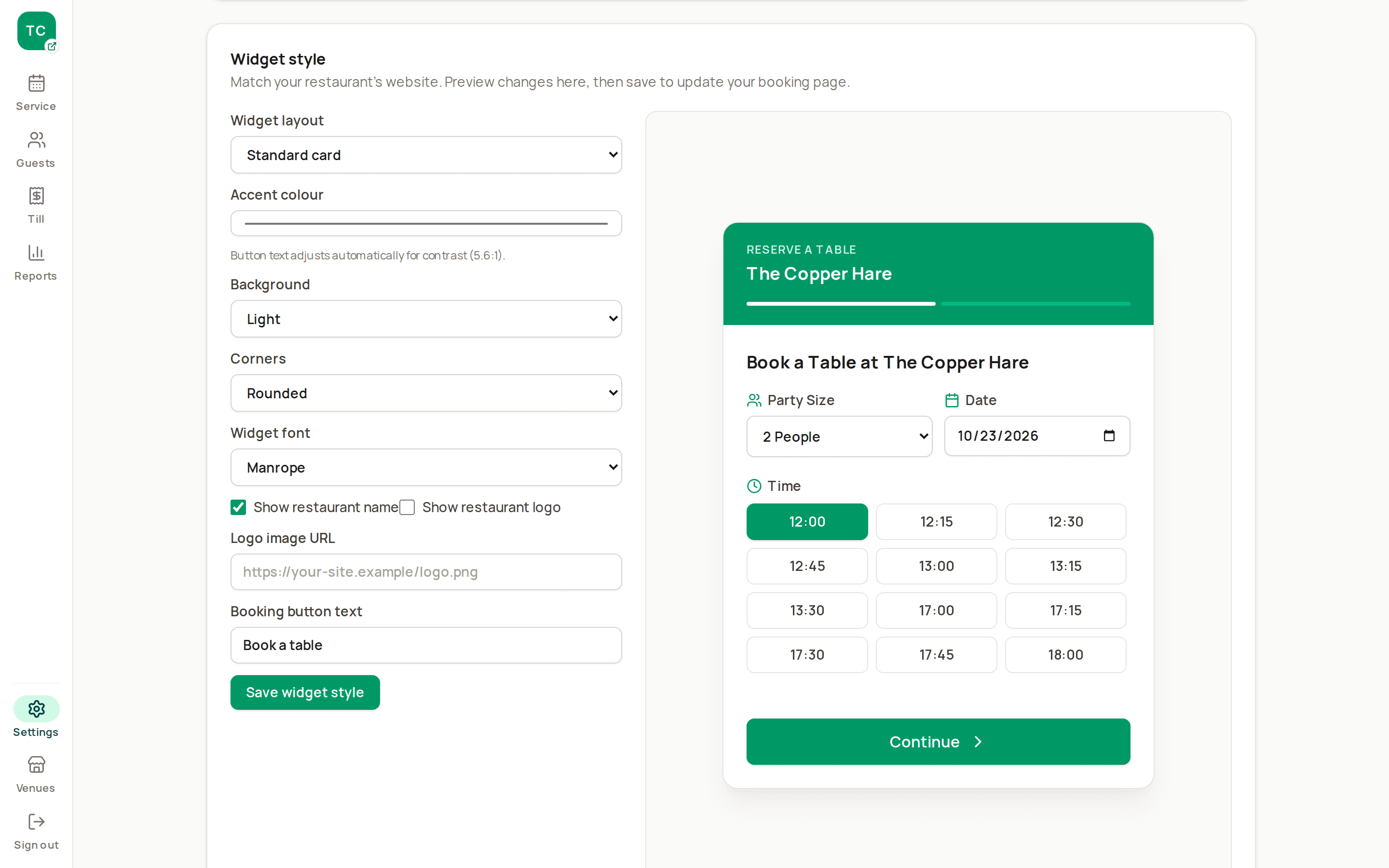Select the 12:30 time slot
This screenshot has height=868, width=1389.
tap(1065, 522)
